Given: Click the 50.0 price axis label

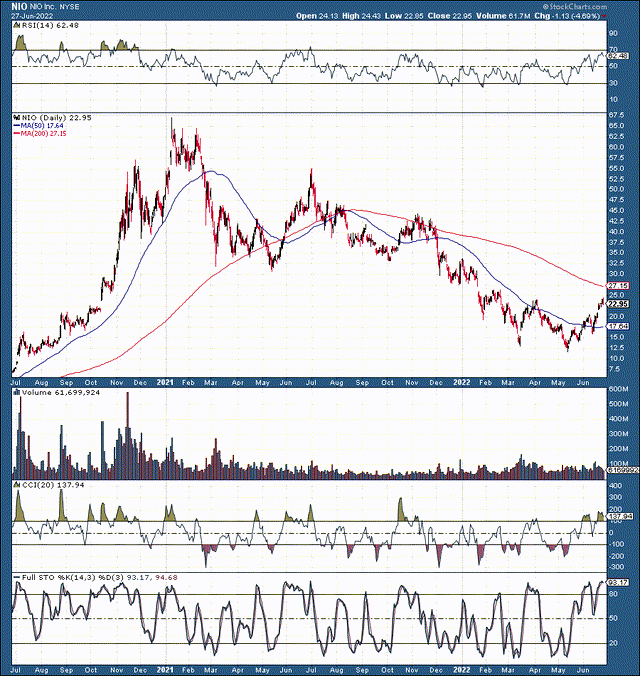Looking at the screenshot, I should tap(616, 189).
